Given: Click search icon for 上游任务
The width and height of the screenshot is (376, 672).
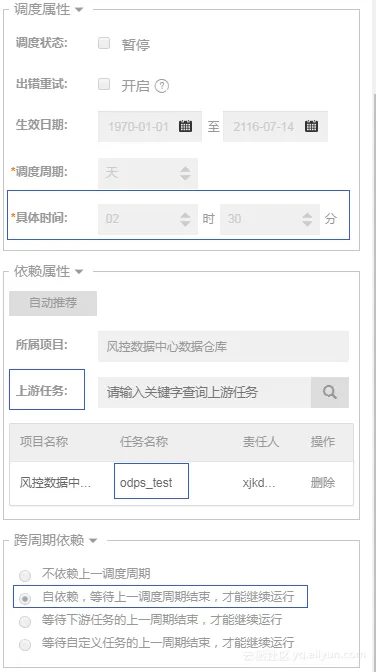Looking at the screenshot, I should pyautogui.click(x=330, y=392).
